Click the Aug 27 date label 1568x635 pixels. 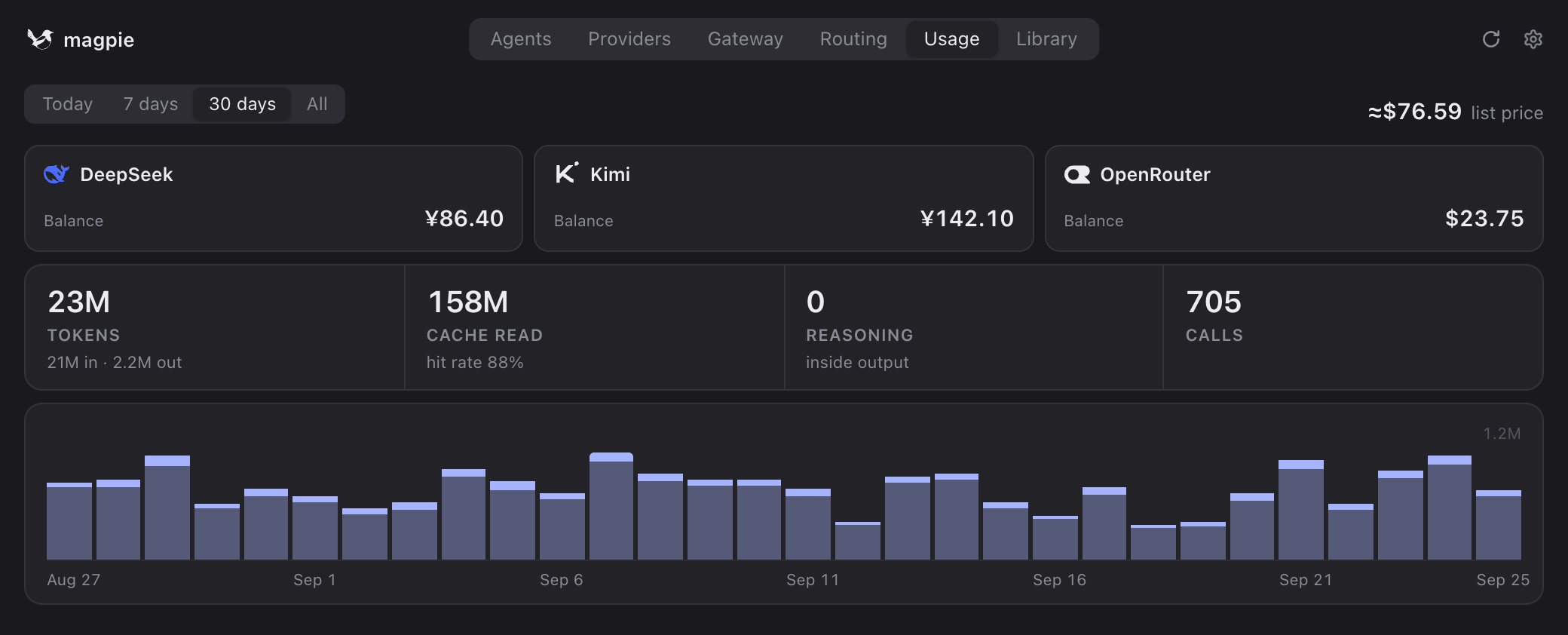(x=73, y=580)
